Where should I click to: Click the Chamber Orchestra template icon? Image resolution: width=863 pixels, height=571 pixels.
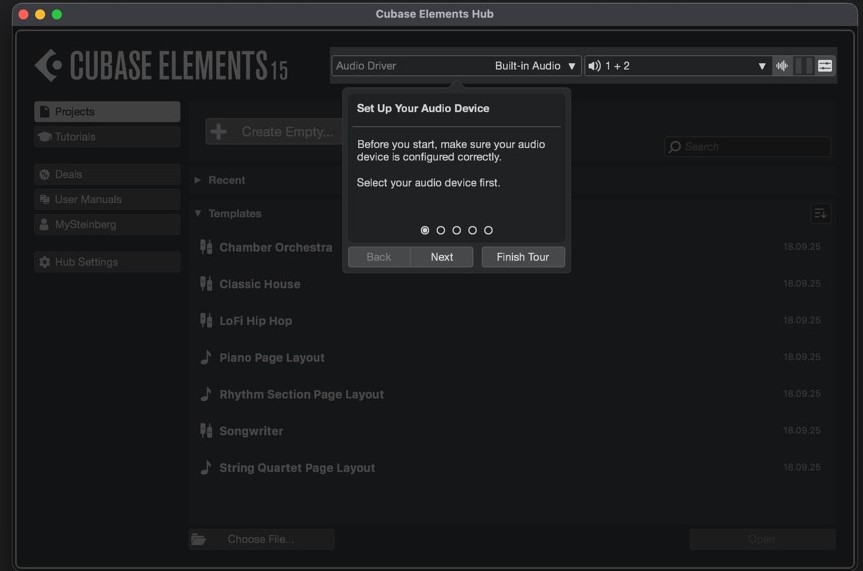pos(206,247)
